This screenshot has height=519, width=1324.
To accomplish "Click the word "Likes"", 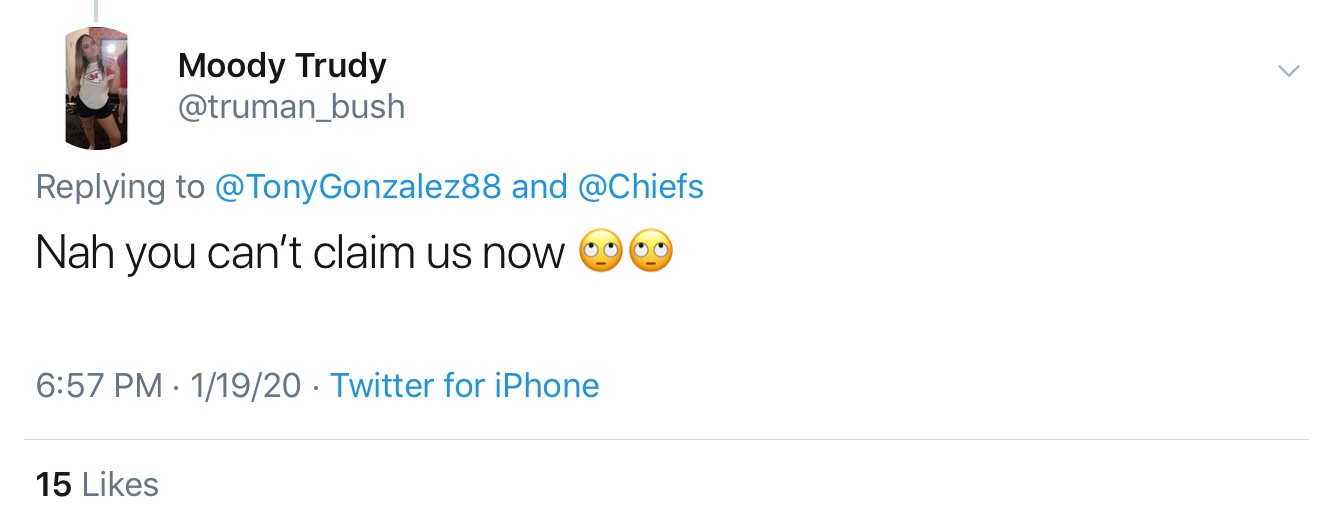I will [120, 485].
